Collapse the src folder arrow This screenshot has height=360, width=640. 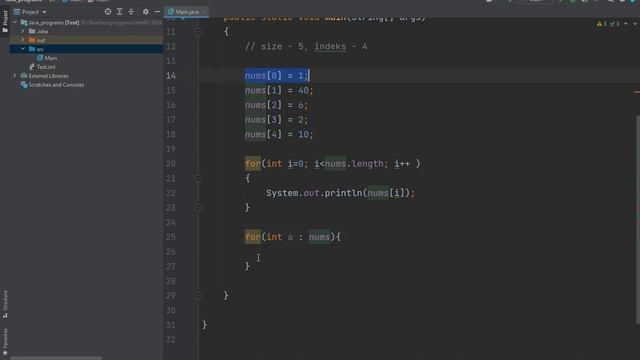point(23,49)
